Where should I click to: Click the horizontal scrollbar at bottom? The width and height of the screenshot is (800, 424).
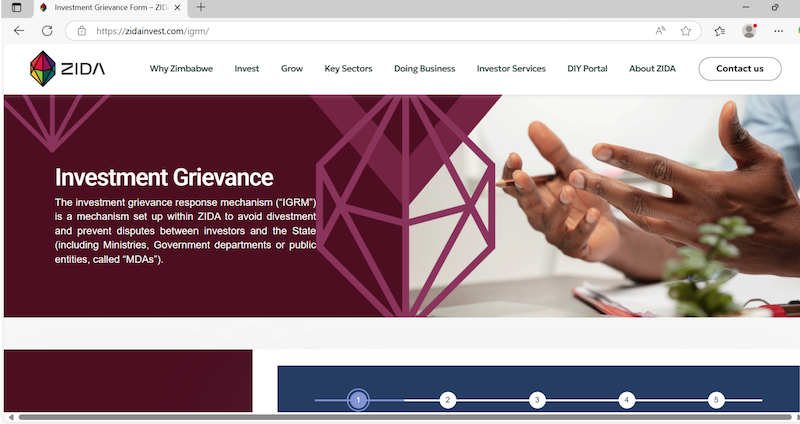click(405, 417)
